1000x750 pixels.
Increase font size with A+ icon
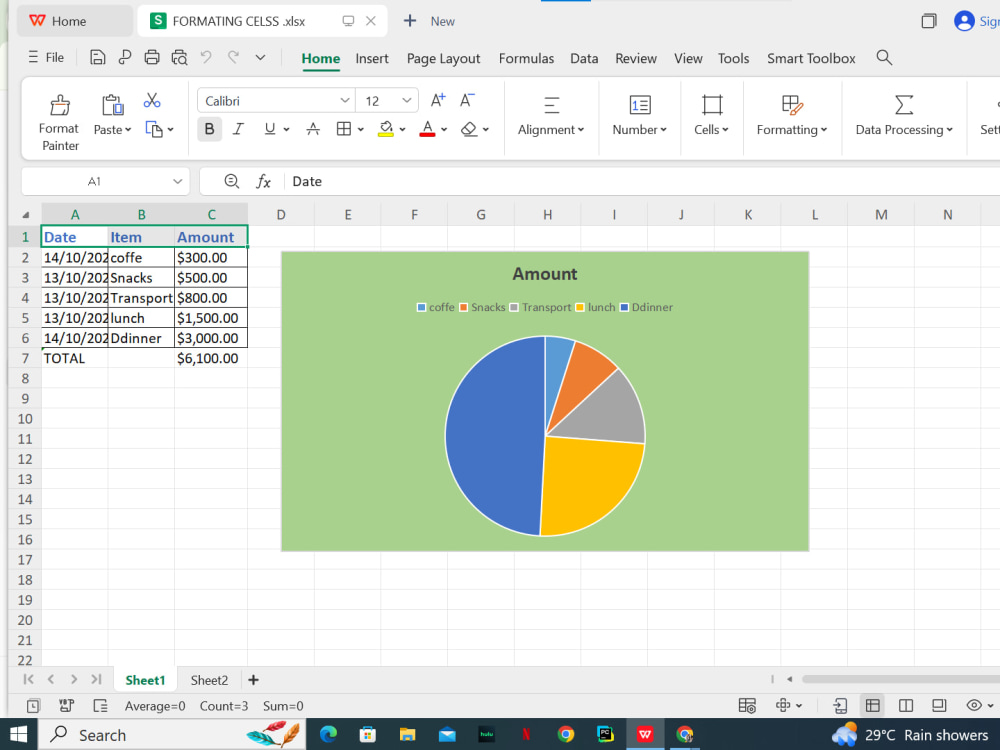tap(438, 100)
